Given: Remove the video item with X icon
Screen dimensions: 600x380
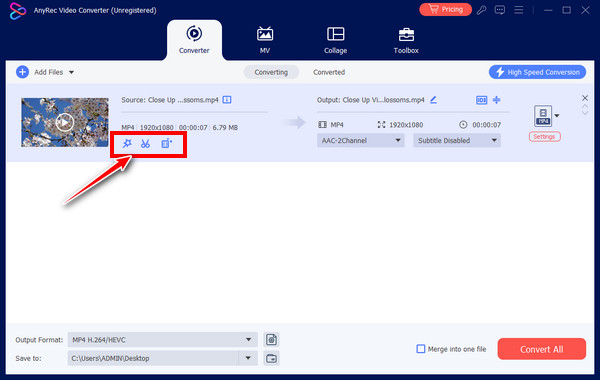Looking at the screenshot, I should pyautogui.click(x=585, y=98).
